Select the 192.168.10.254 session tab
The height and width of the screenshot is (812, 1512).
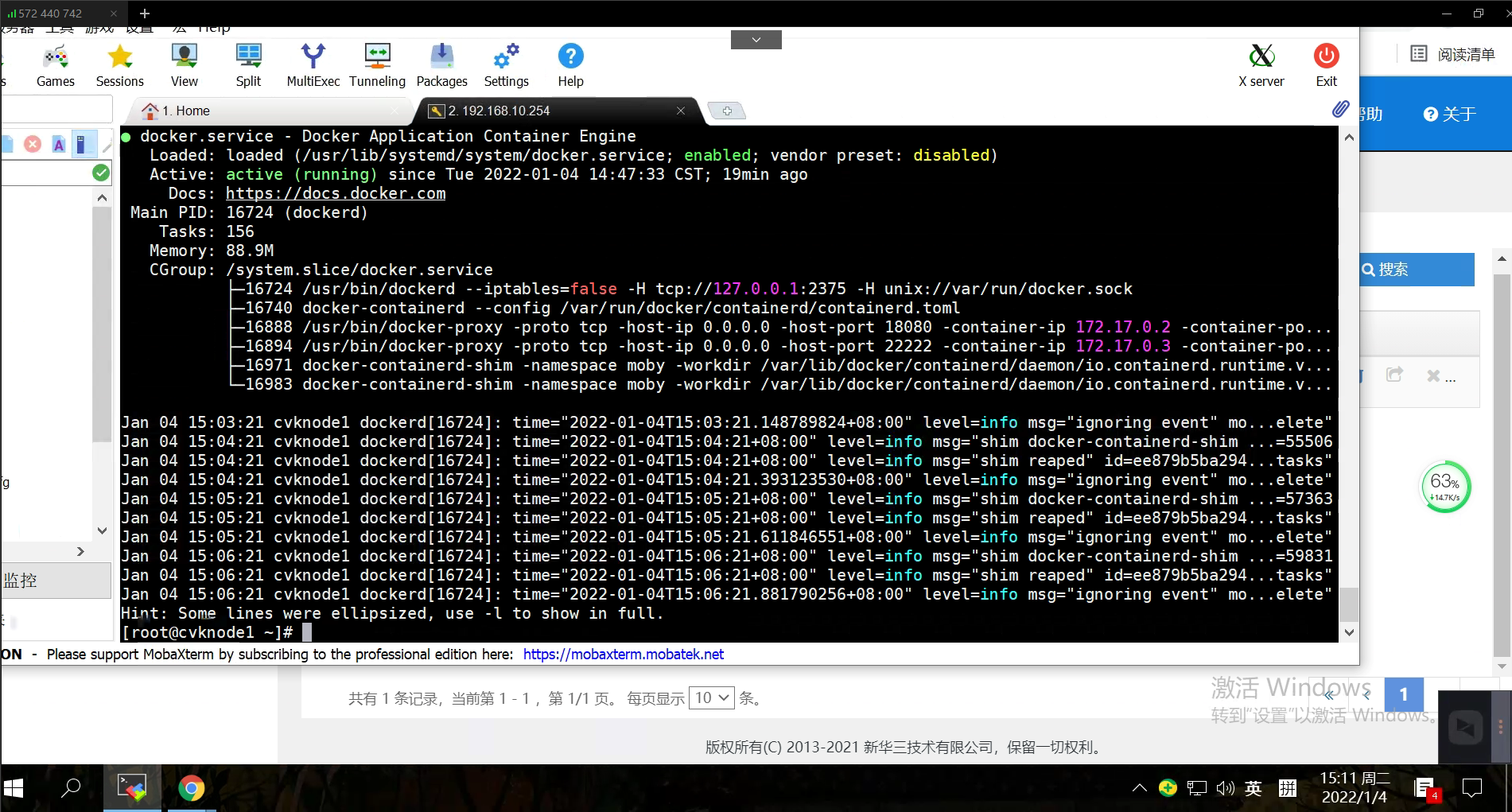click(549, 111)
